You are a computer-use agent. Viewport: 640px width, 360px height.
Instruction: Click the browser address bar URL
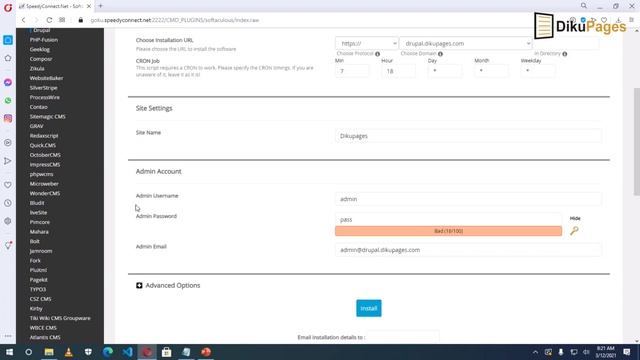coord(175,20)
